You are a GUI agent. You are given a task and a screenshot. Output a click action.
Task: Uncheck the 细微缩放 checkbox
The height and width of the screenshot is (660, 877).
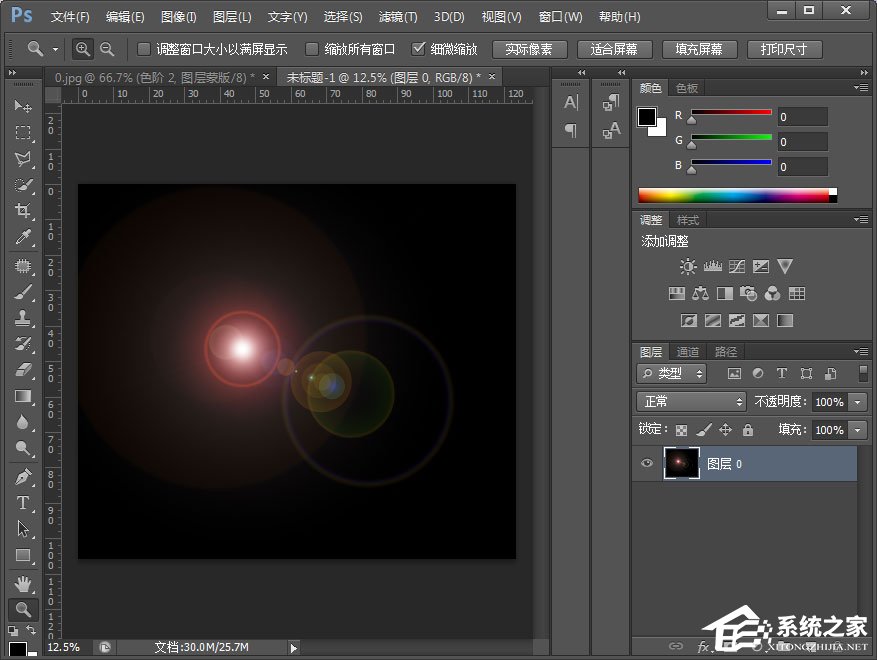click(419, 49)
